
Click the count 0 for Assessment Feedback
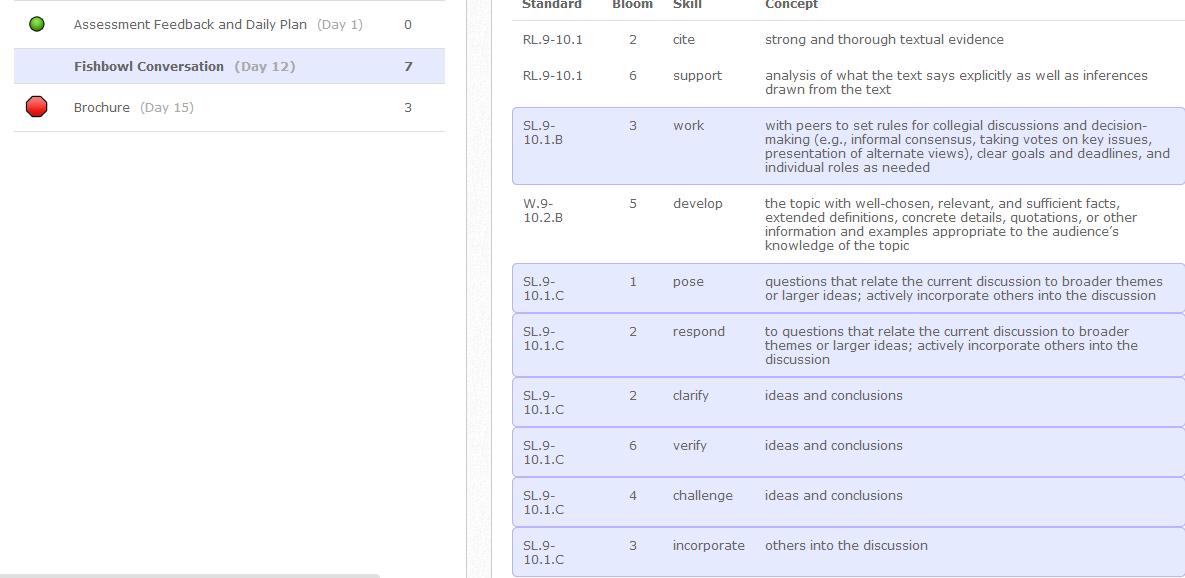pos(408,24)
